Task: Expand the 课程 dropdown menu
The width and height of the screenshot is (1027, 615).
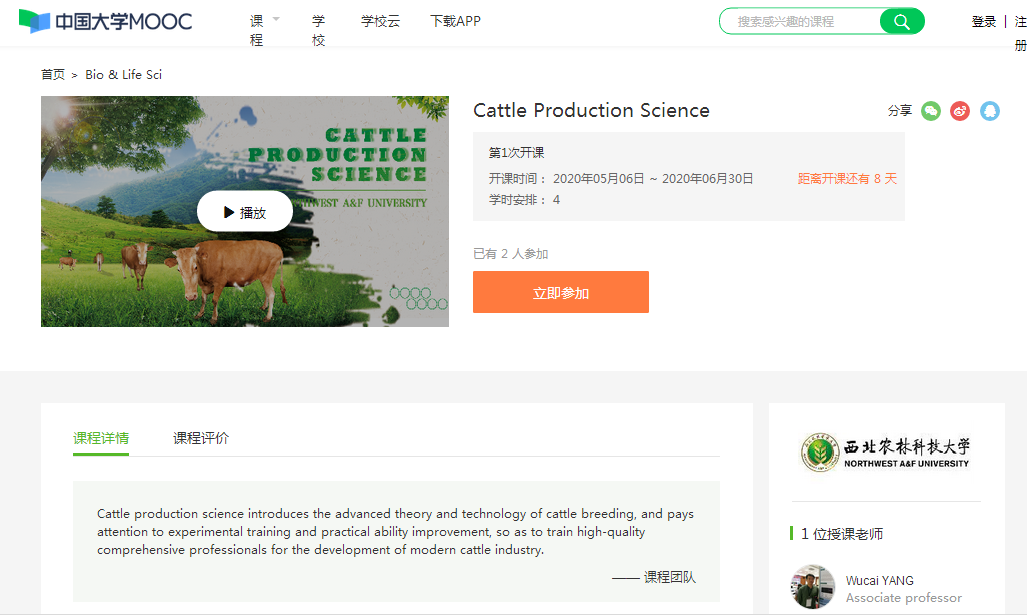Action: coord(264,30)
